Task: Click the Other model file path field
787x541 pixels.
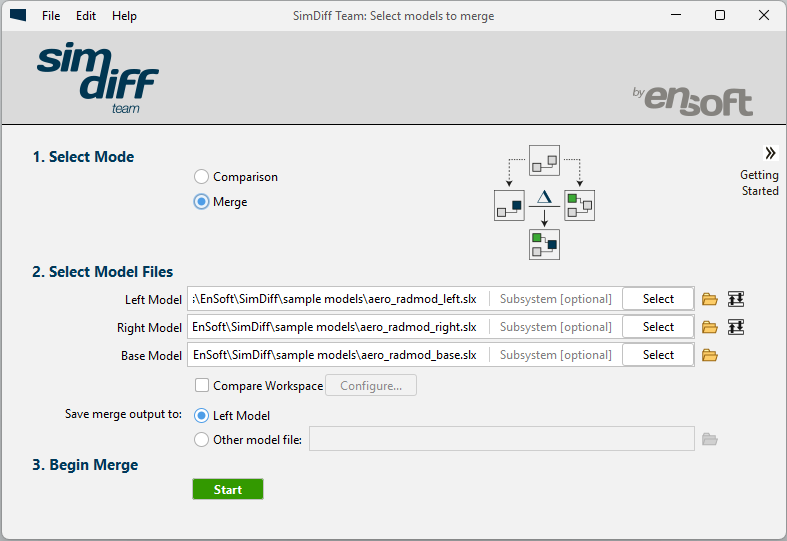Action: point(502,439)
